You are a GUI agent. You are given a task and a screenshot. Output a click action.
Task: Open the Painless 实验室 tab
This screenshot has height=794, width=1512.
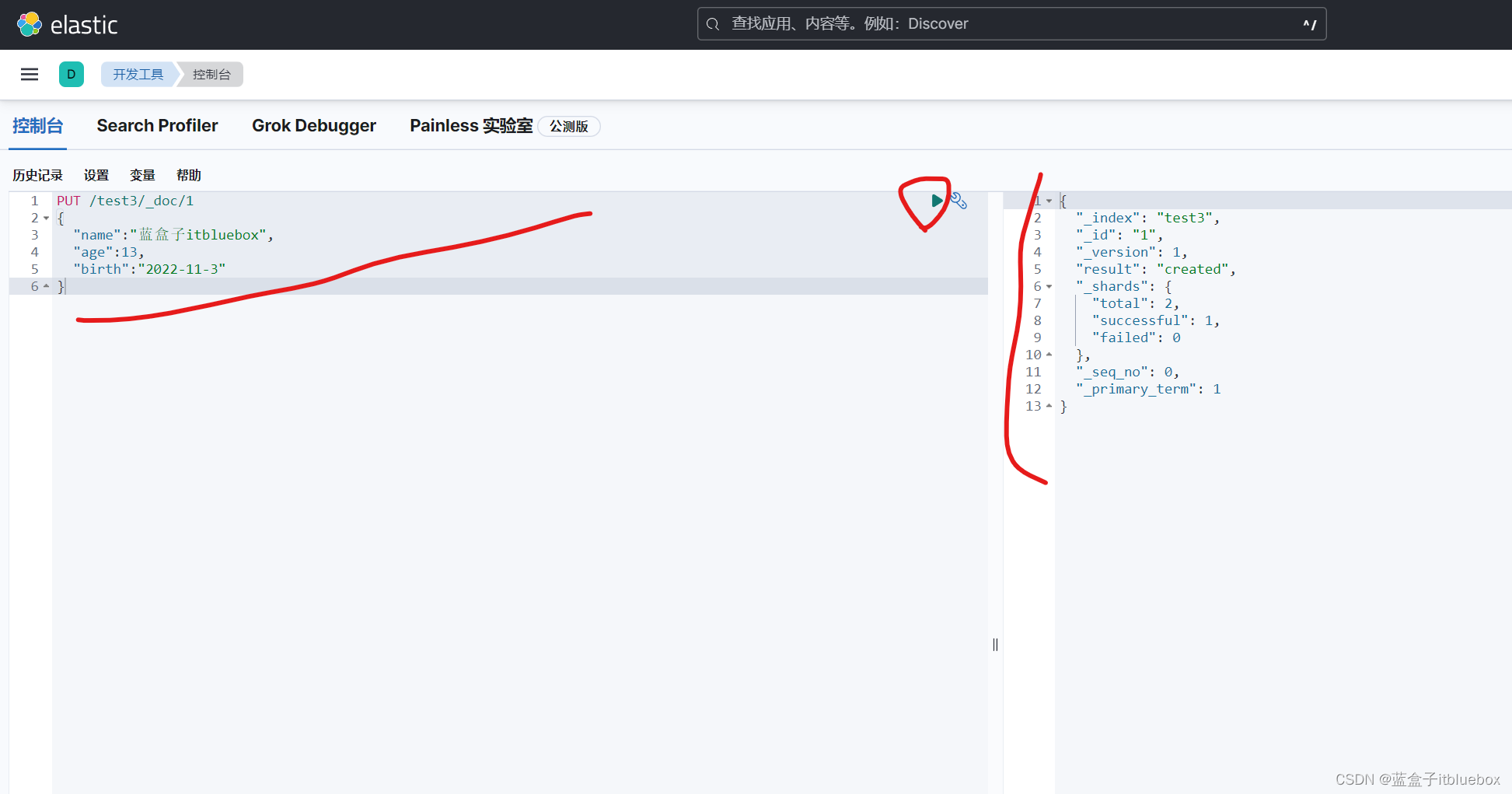click(x=470, y=125)
